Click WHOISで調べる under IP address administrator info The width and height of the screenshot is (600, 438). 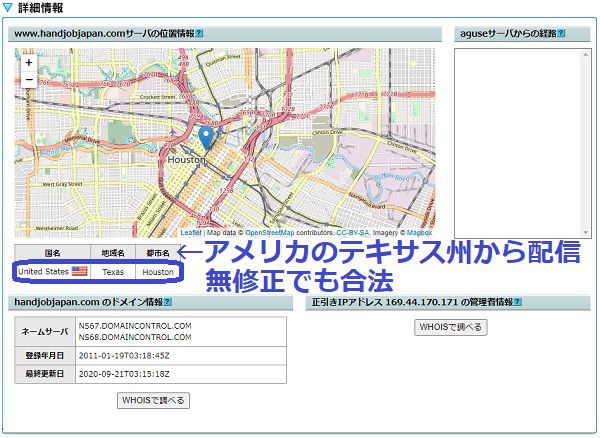click(450, 327)
